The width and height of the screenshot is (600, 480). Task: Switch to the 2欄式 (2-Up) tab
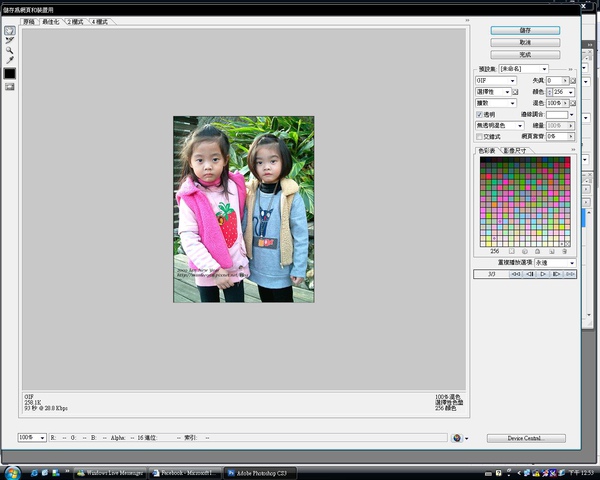(75, 22)
